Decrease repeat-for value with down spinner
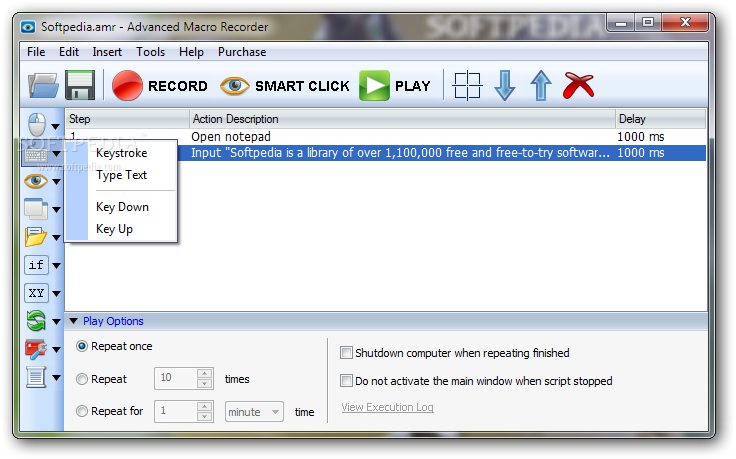Screen dimensions: 736x459 click(204, 416)
